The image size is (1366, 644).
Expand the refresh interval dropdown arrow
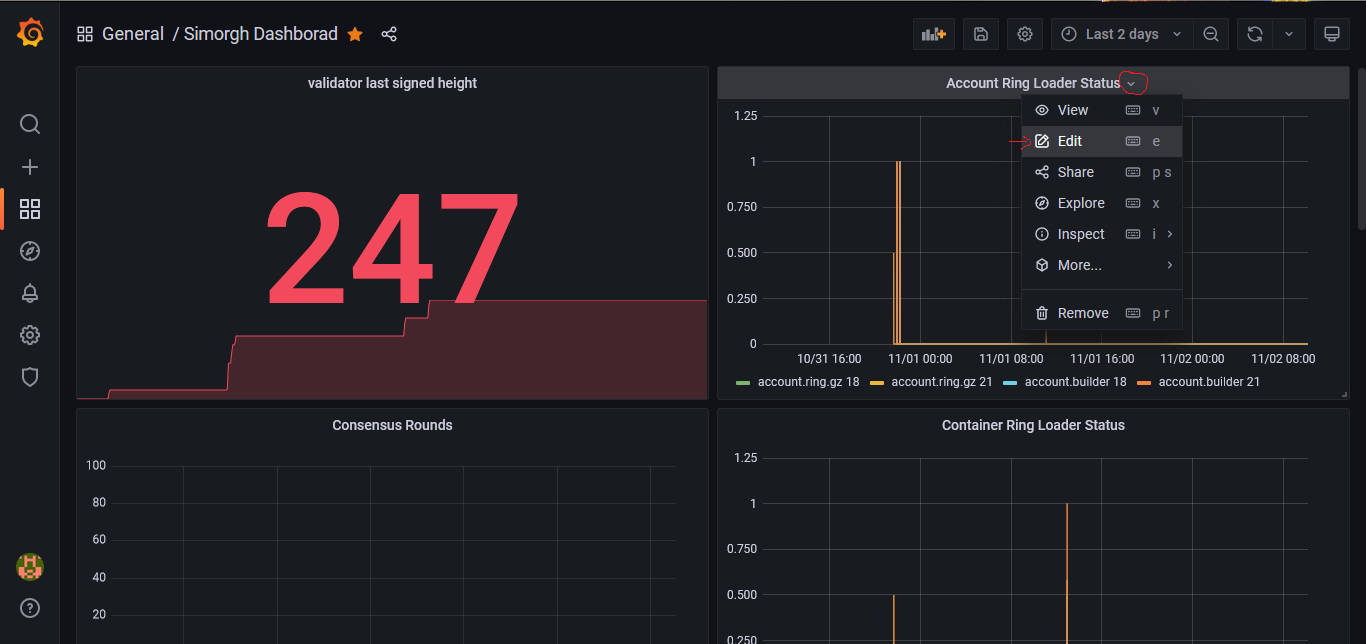[1288, 34]
